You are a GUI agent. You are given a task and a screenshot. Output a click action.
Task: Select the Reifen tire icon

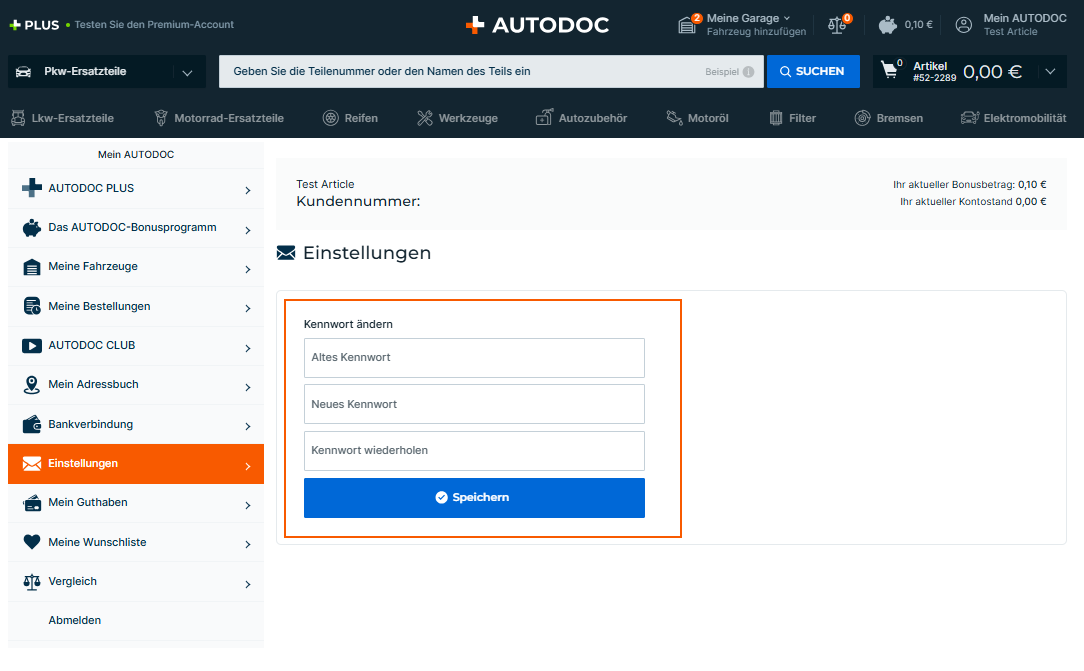click(331, 118)
